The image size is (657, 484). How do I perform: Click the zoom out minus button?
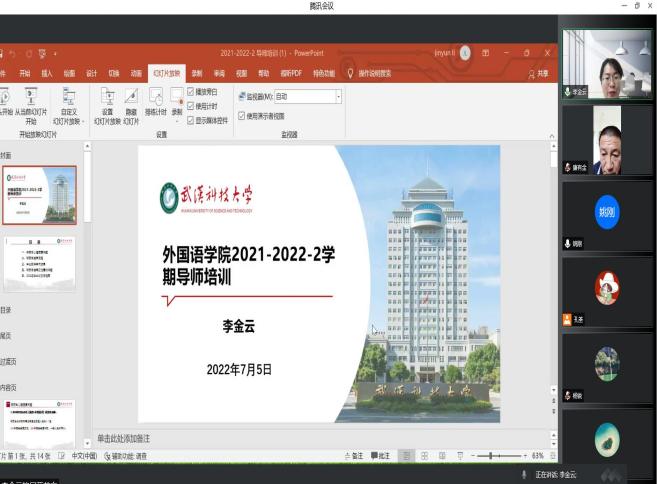473,456
